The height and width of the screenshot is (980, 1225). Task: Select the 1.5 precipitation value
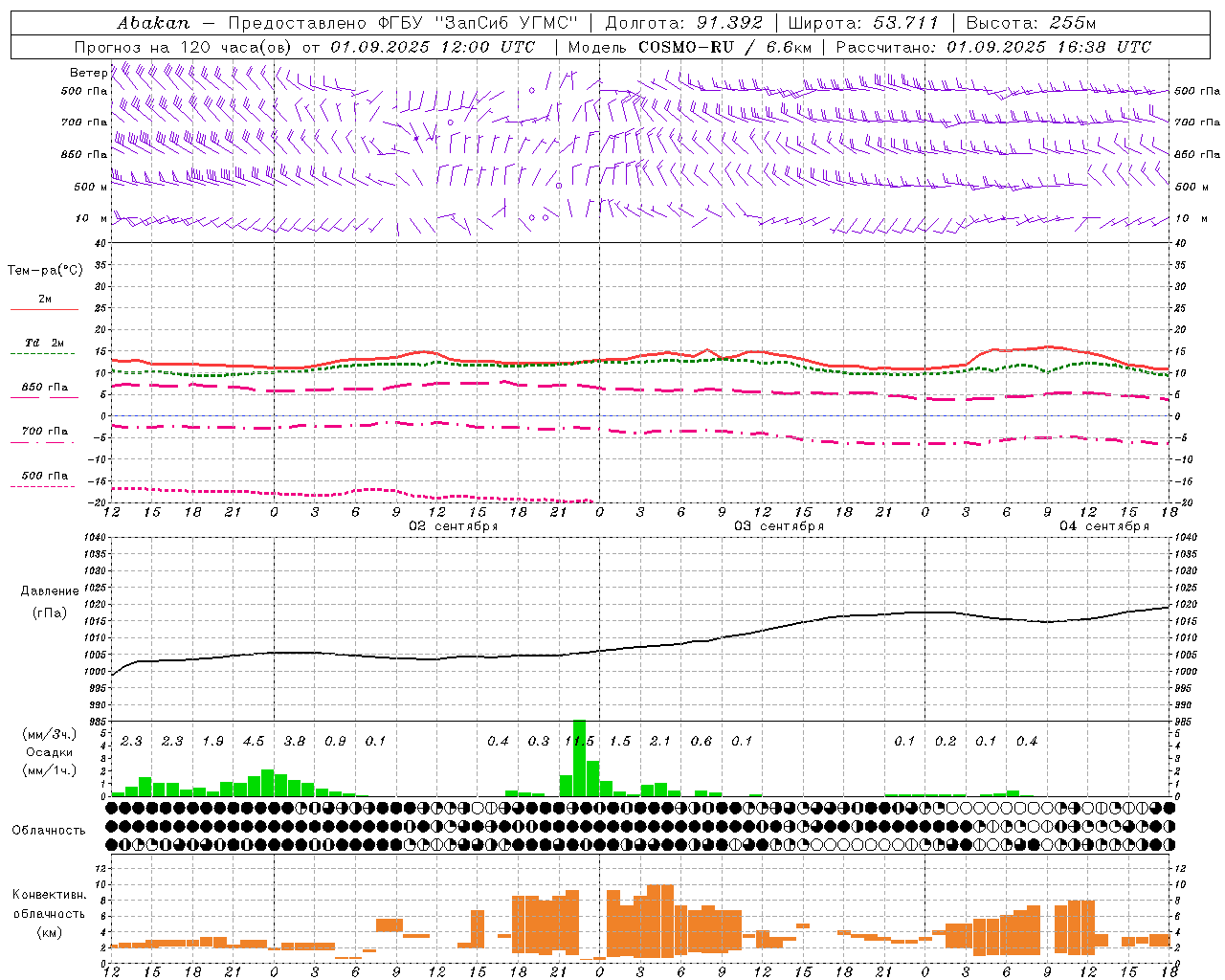[620, 742]
